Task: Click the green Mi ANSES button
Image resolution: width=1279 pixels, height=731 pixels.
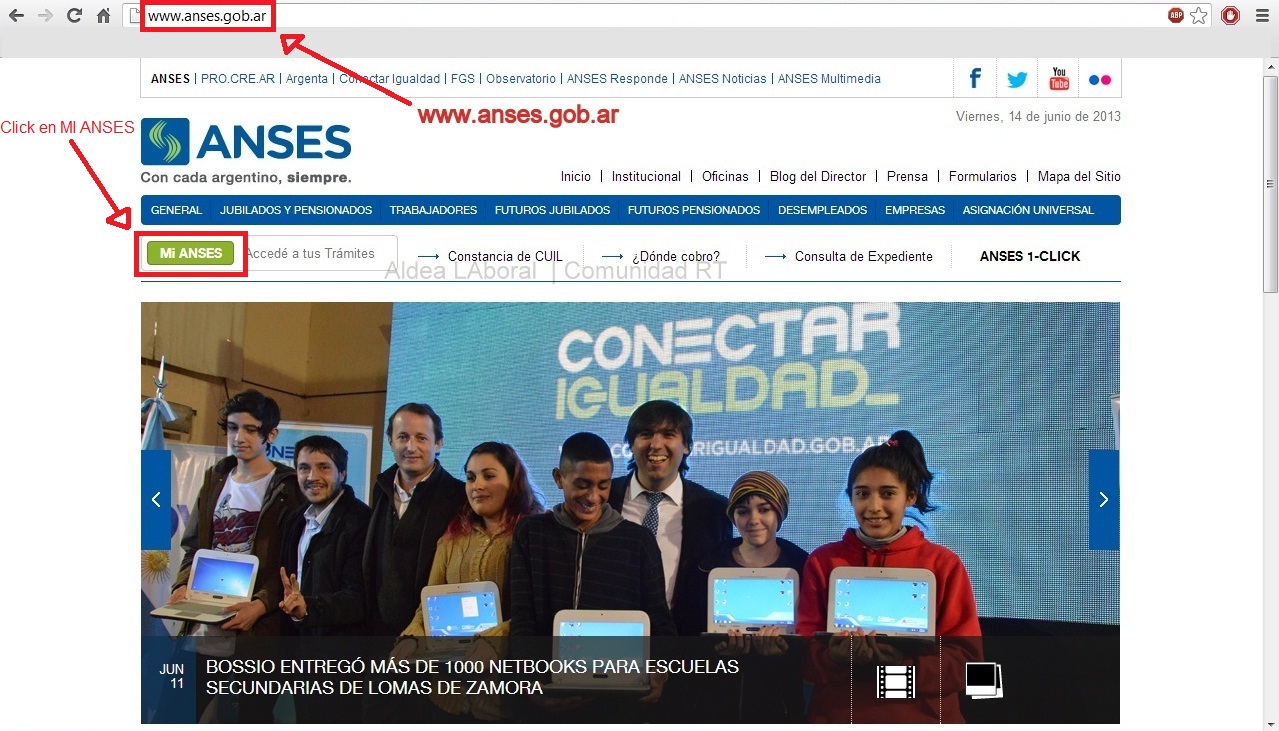Action: click(x=190, y=253)
